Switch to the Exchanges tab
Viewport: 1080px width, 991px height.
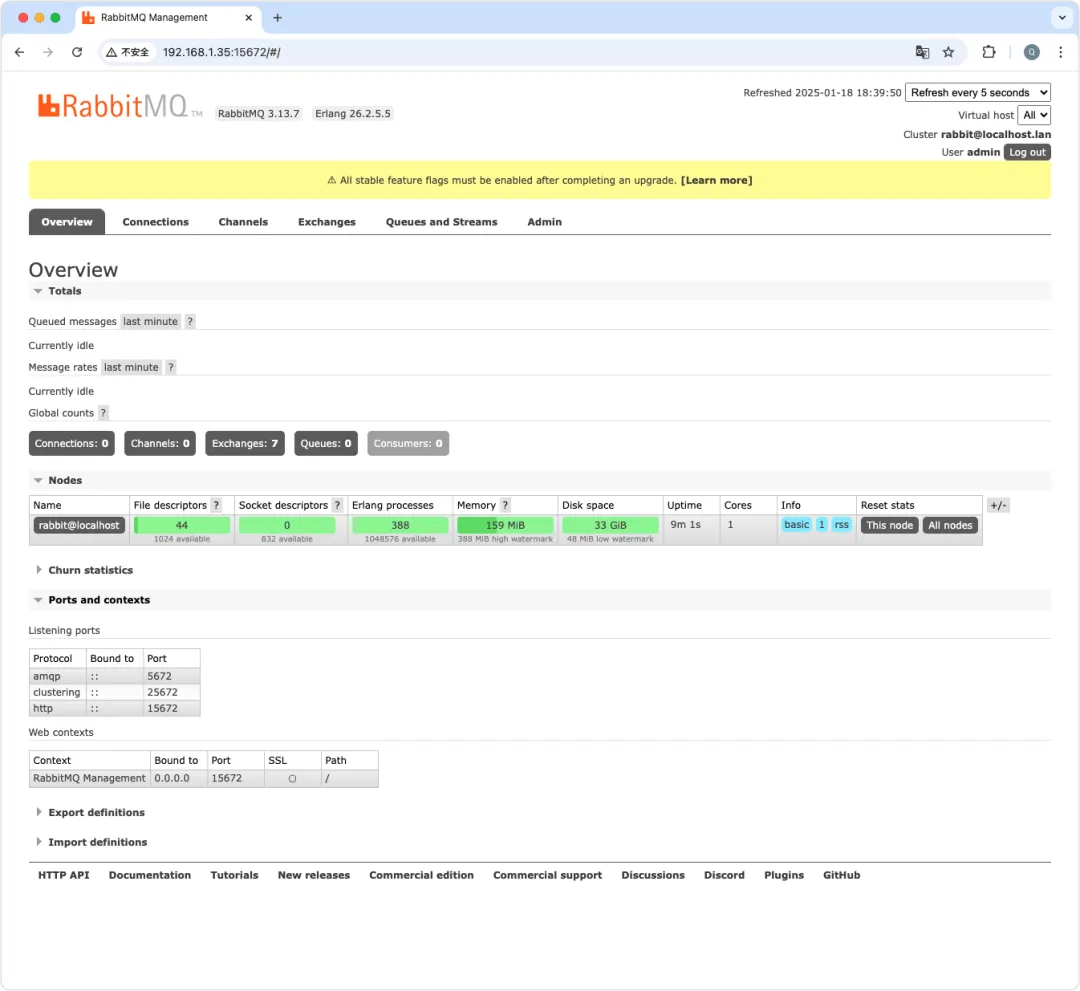(x=326, y=222)
